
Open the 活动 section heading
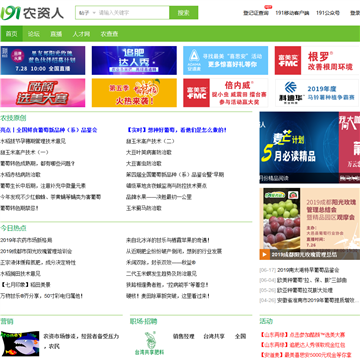(266, 321)
